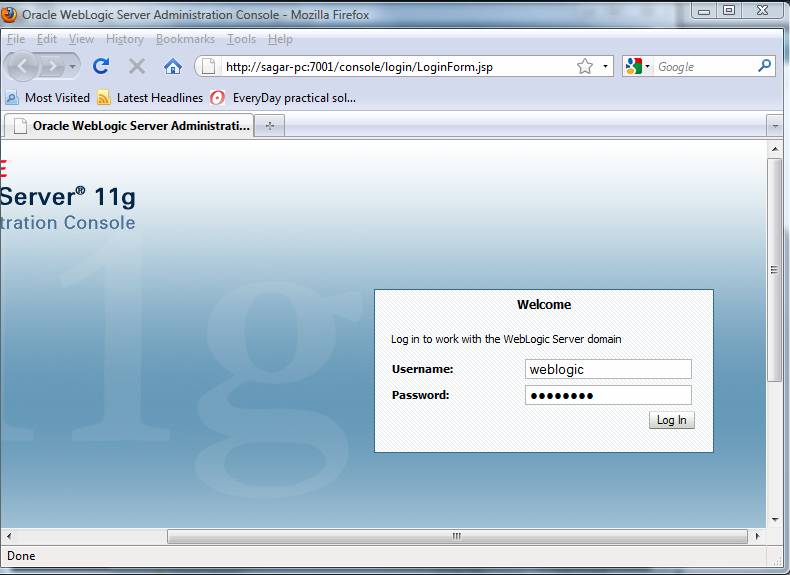This screenshot has height=575, width=790.
Task: Click the horizontal scrollbar left arrow
Action: click(9, 536)
